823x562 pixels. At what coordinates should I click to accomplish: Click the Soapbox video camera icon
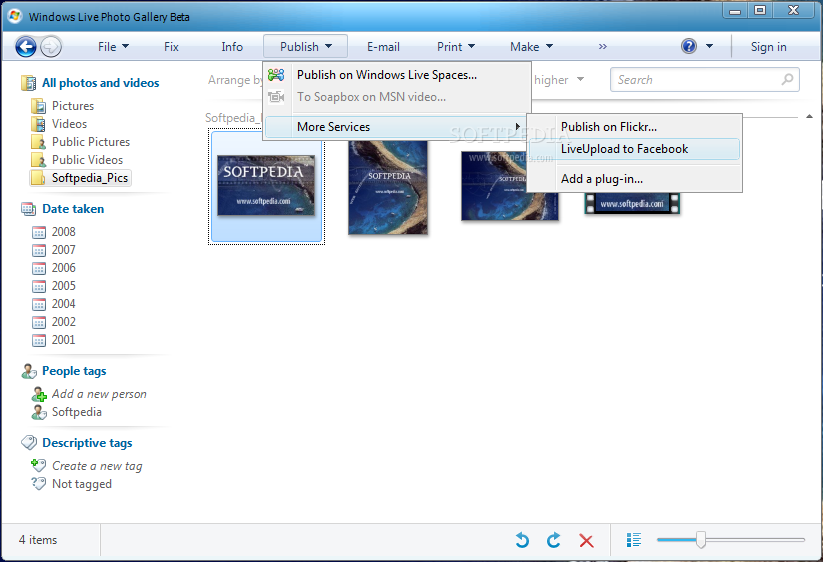tap(276, 97)
